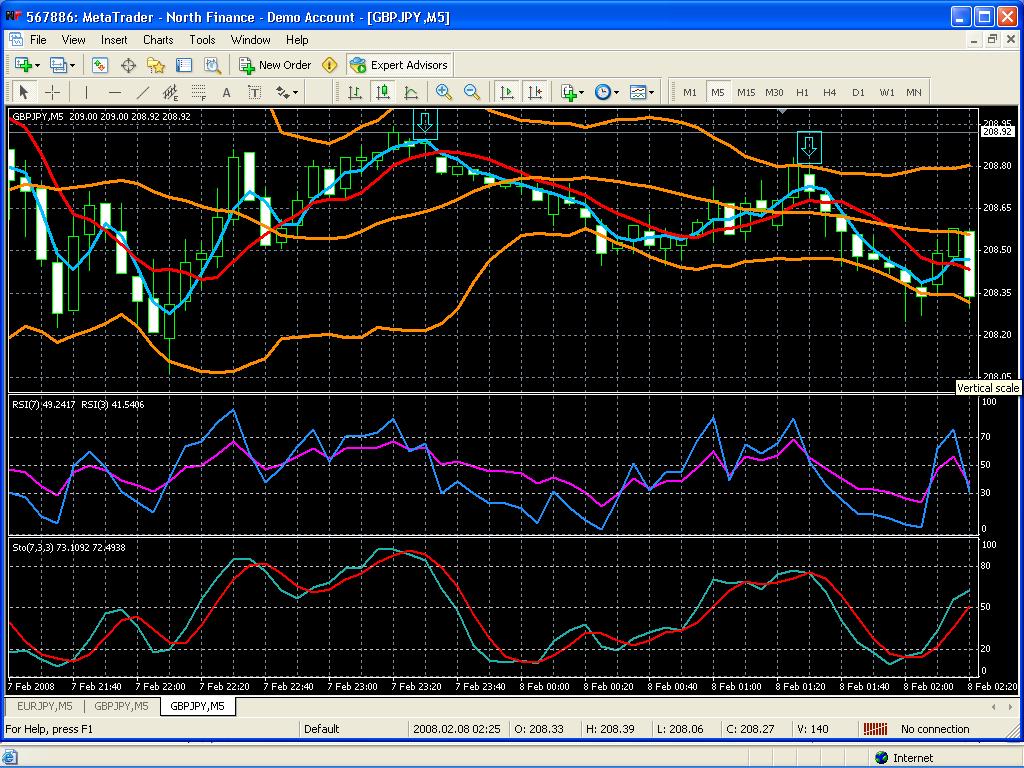Viewport: 1024px width, 768px height.
Task: Click the Zoom In magnifier icon
Action: click(444, 92)
